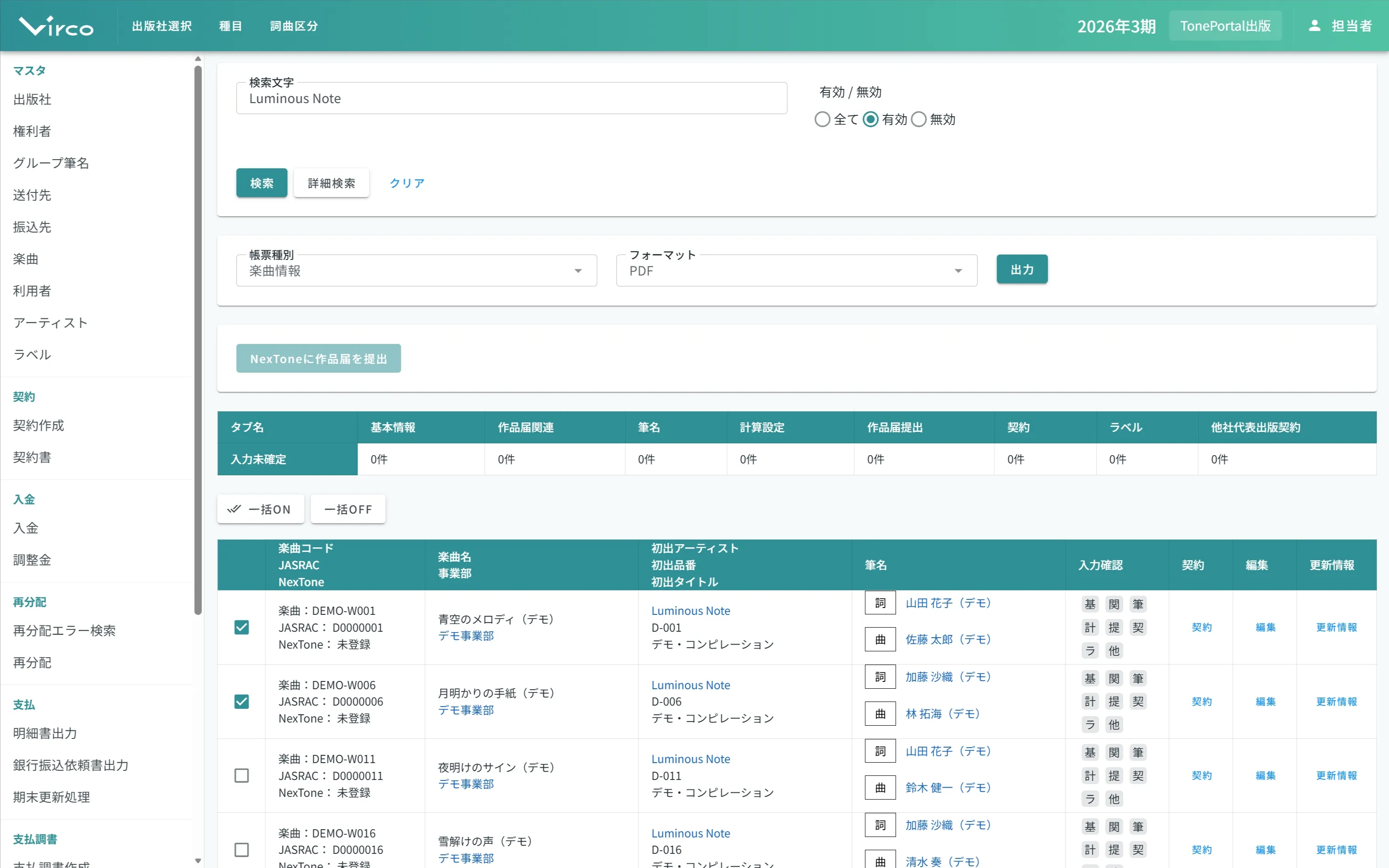Open 楽曲 in the sidebar

pos(26,259)
